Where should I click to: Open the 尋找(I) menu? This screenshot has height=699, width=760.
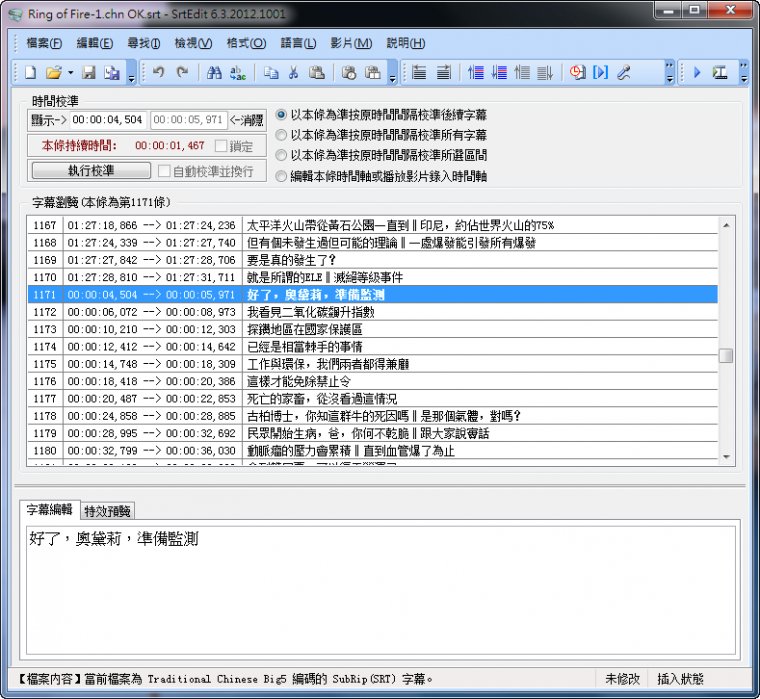143,43
